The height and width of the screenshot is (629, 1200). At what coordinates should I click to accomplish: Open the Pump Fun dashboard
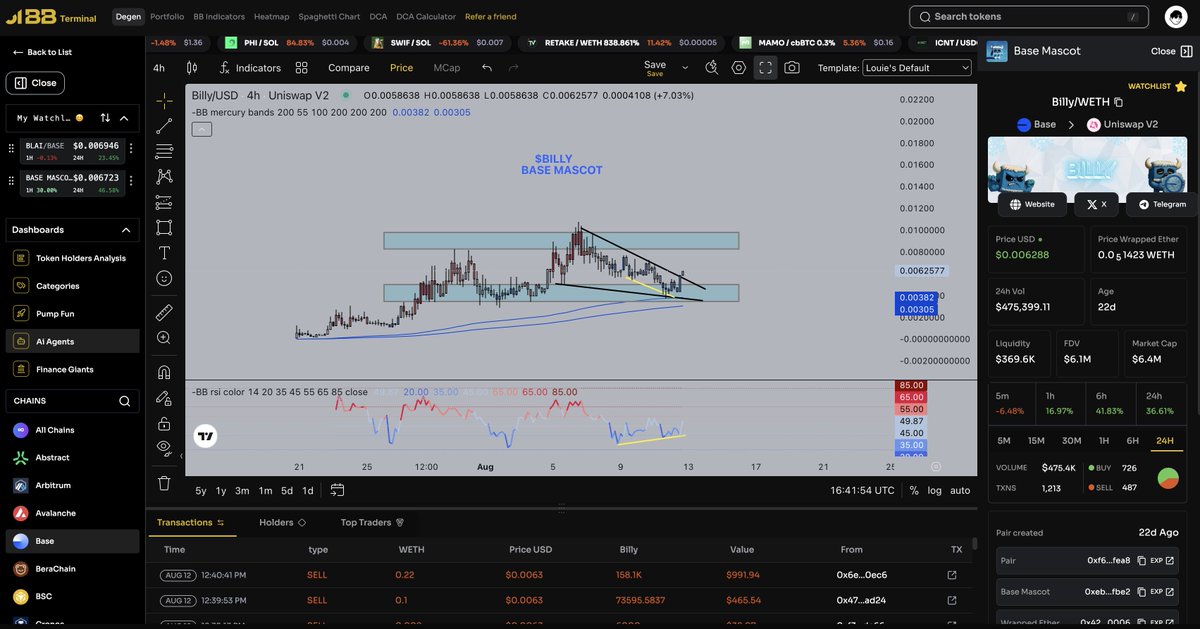[72, 314]
